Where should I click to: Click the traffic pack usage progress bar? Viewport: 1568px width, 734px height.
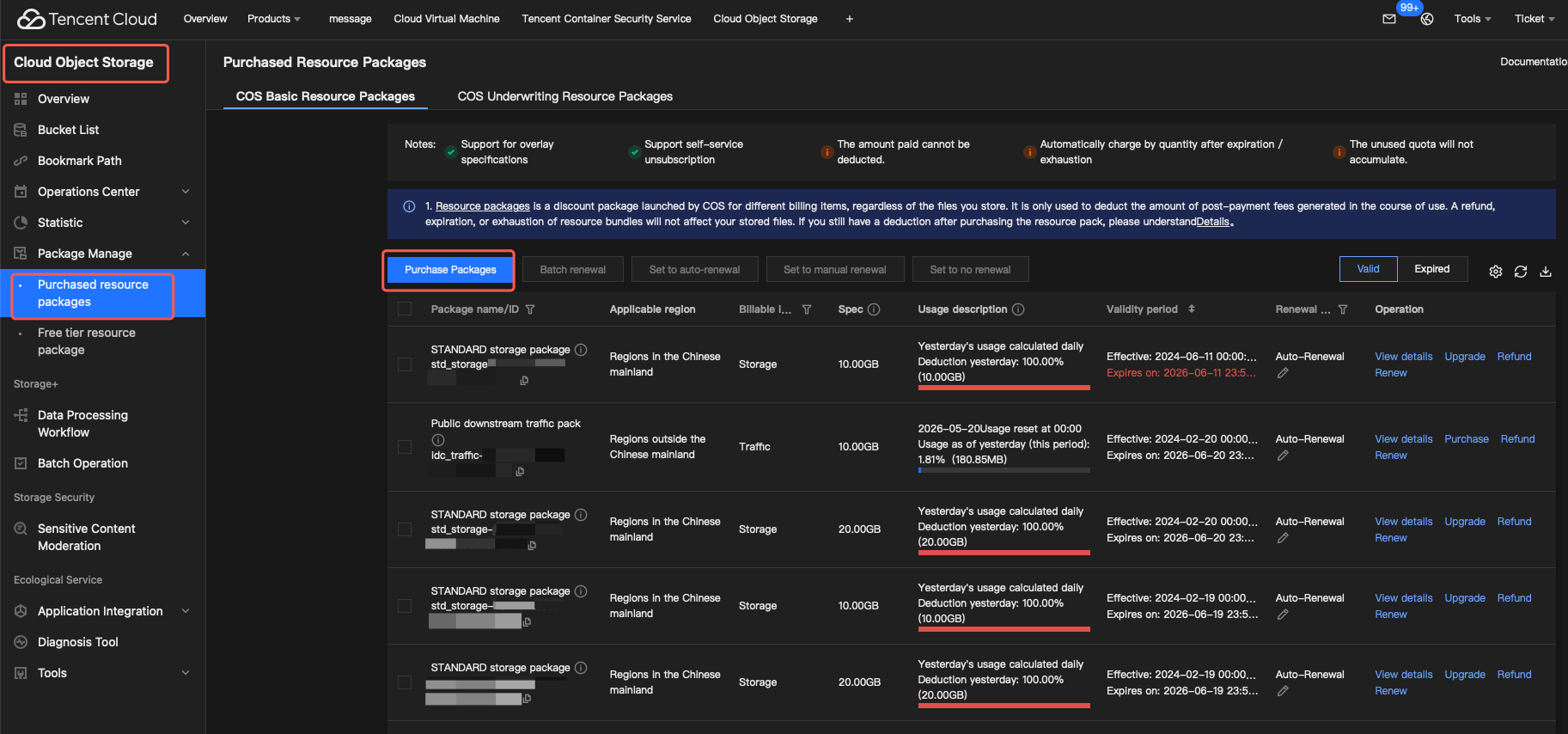1004,470
